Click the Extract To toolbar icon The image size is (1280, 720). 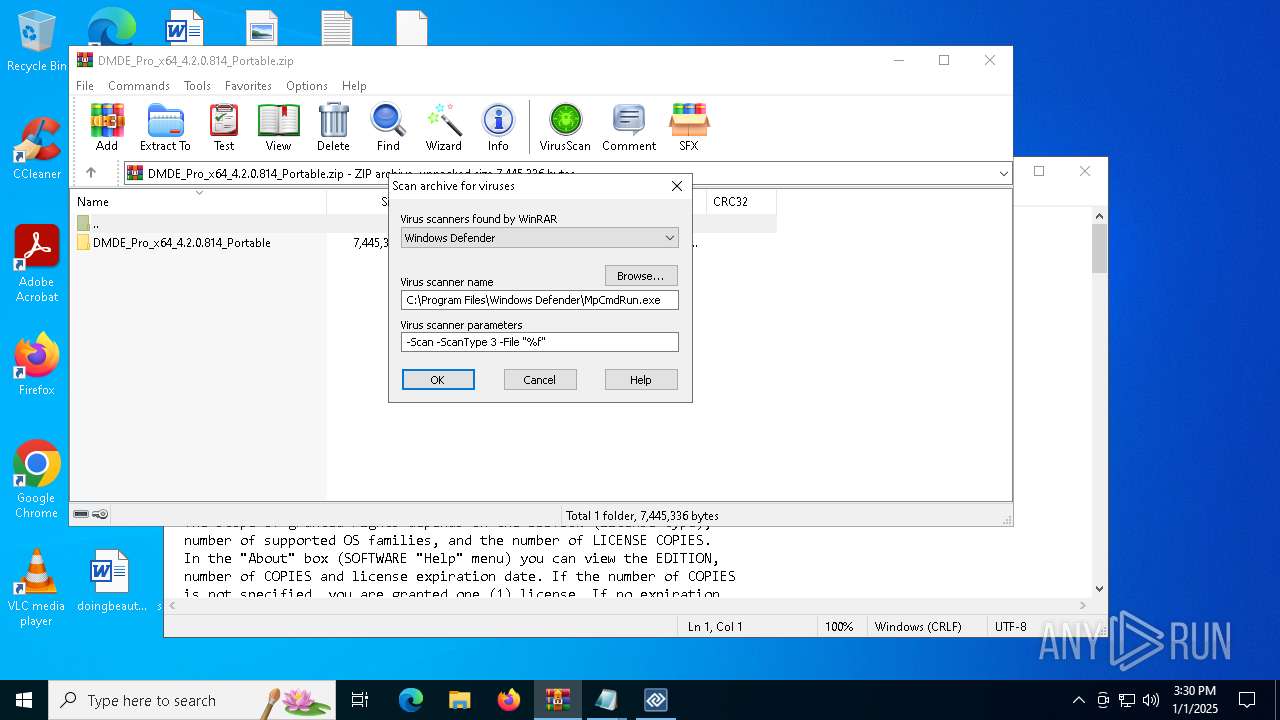click(x=165, y=127)
